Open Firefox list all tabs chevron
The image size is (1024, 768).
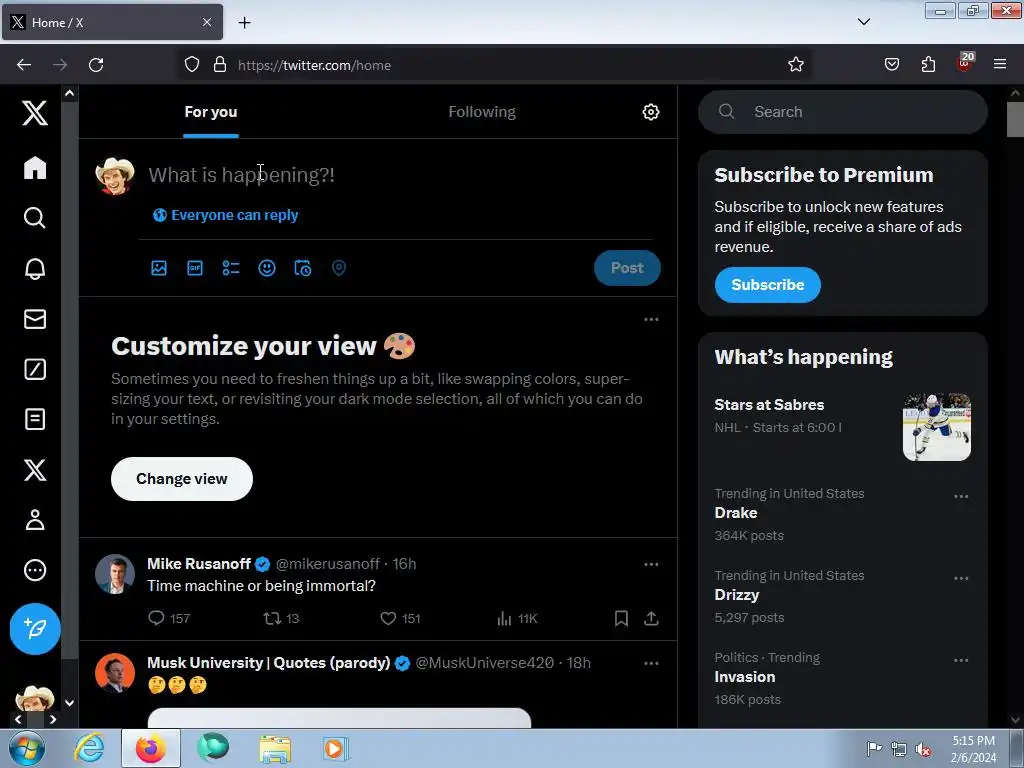pos(863,22)
